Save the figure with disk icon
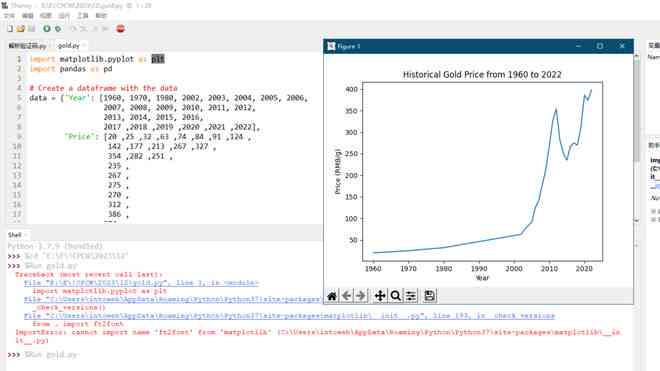Viewport: 660px width, 371px height. click(429, 296)
